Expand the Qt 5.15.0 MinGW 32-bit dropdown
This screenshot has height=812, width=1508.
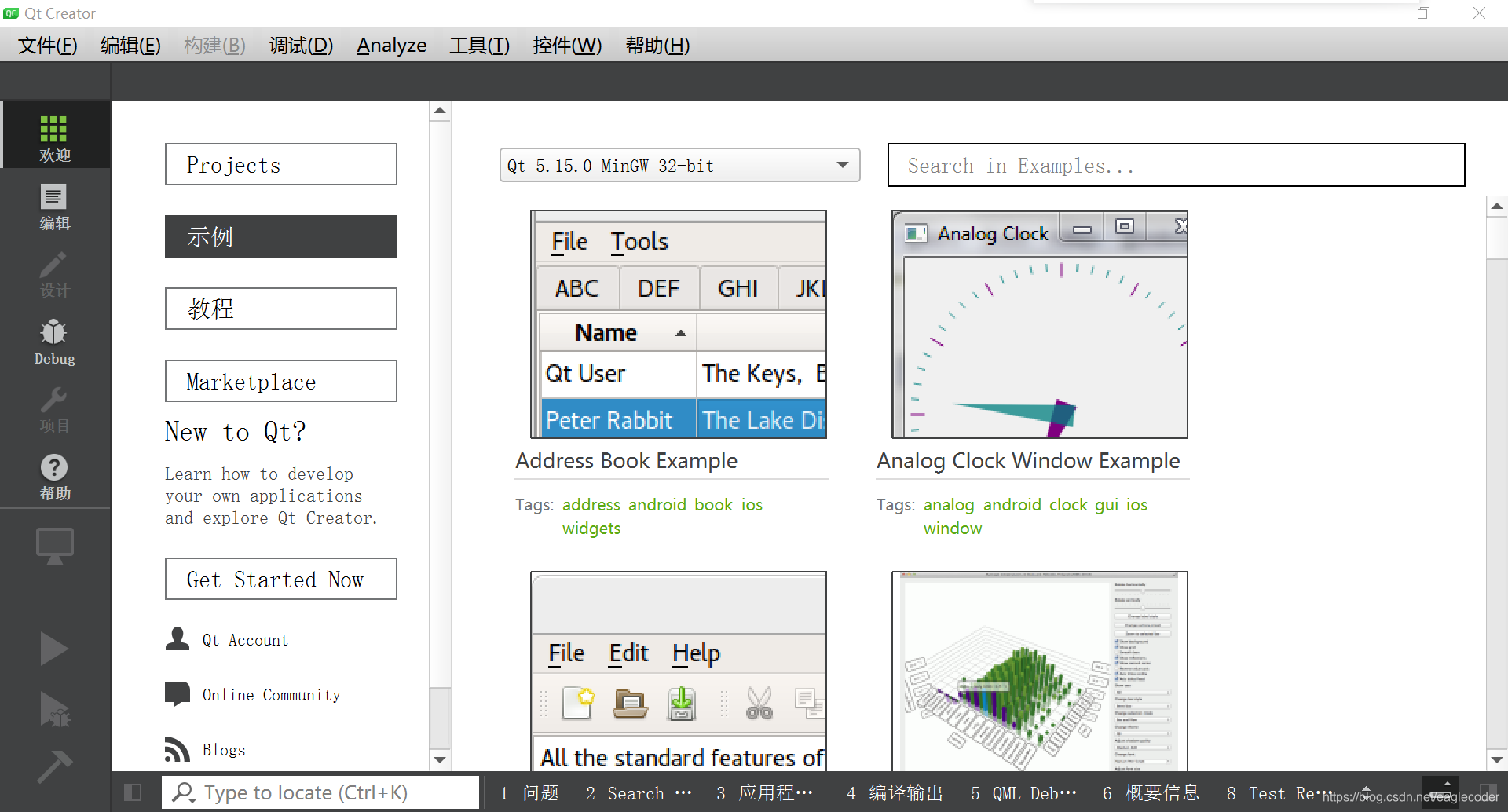point(680,165)
